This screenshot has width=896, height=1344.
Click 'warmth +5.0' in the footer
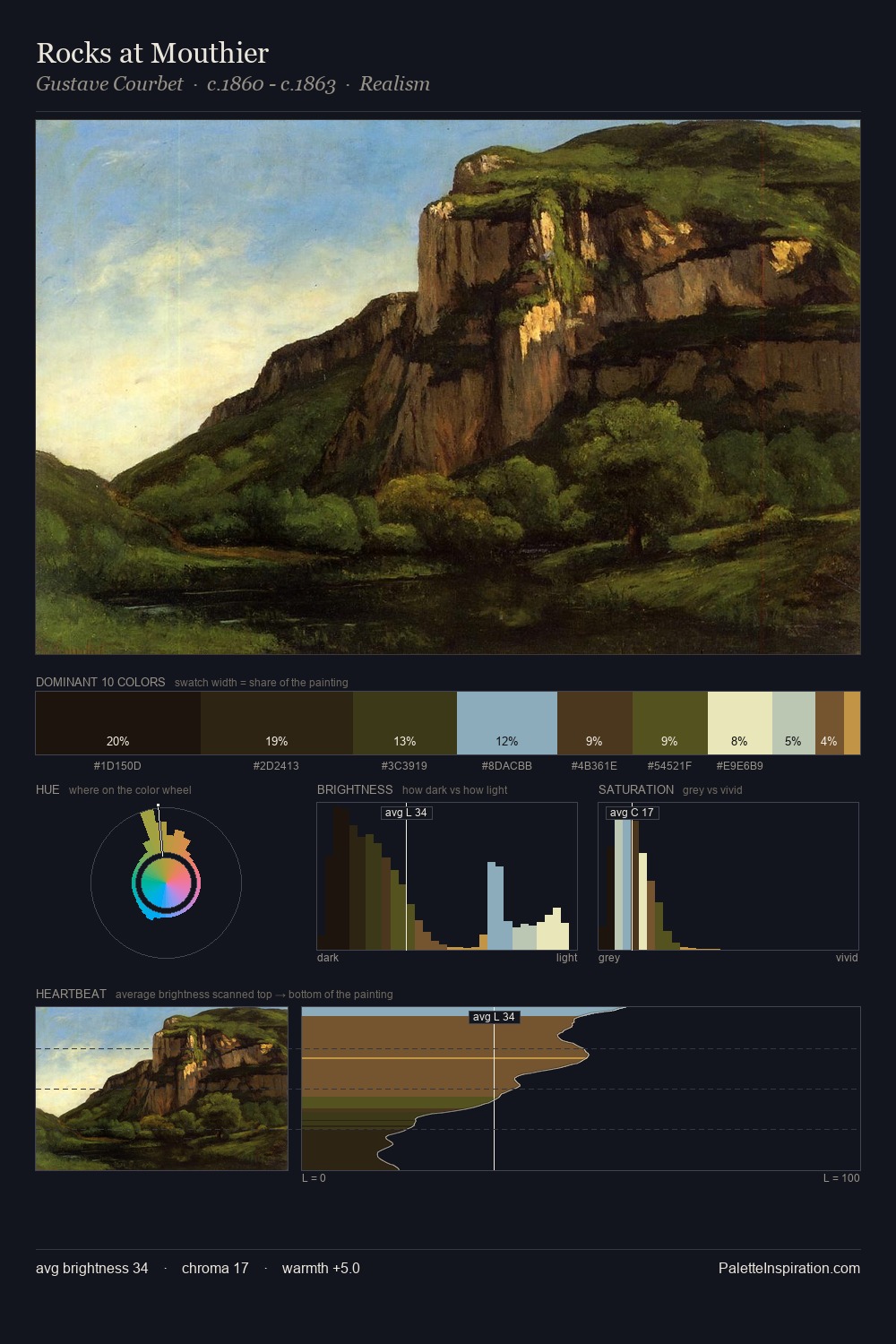point(321,1268)
